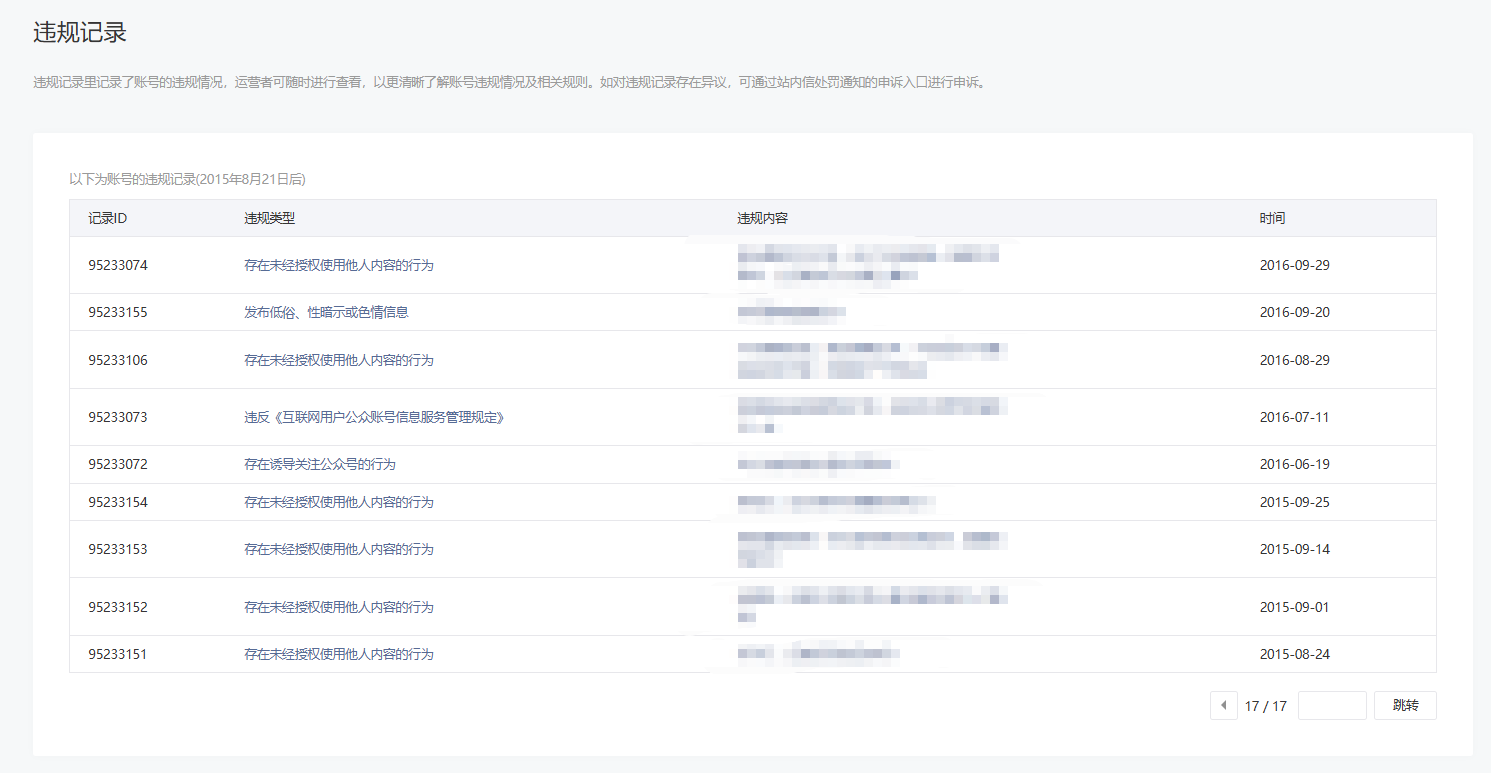Open violation type link dated 2016-08-29
Screen dimensions: 1491x773
tap(339, 360)
